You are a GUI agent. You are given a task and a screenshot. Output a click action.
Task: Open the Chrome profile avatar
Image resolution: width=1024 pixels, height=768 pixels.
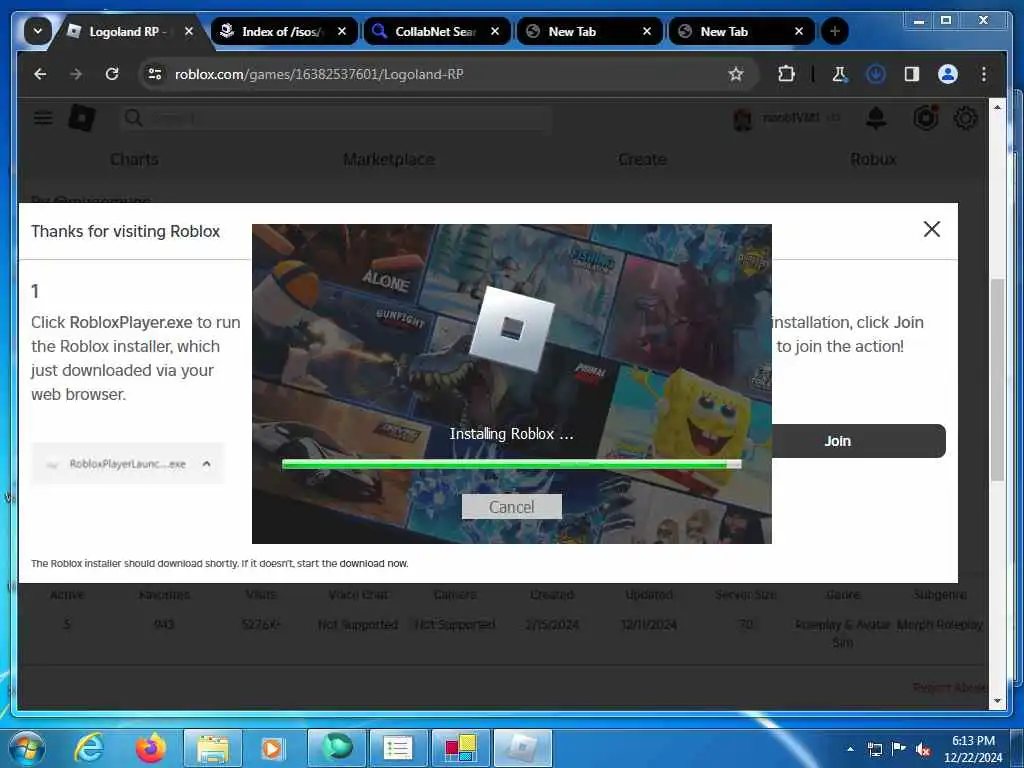(x=948, y=74)
